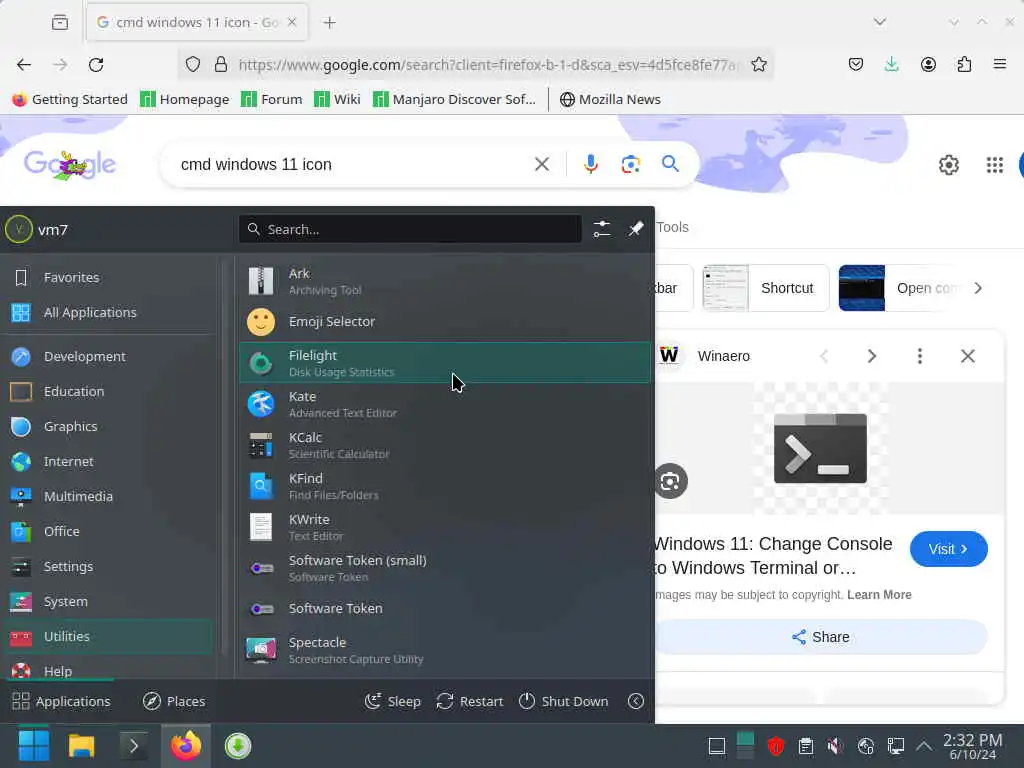Screen dimensions: 1024x768
Task: Click Shut Down button
Action: (563, 701)
